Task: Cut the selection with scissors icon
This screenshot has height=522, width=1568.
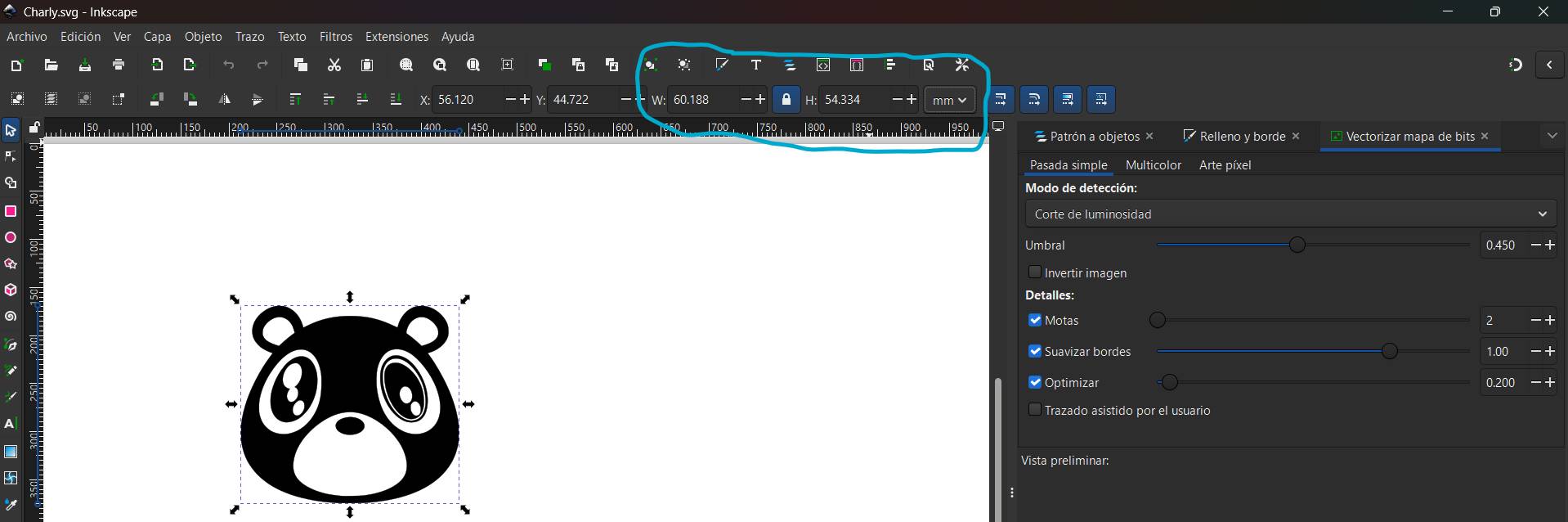Action: click(x=334, y=65)
